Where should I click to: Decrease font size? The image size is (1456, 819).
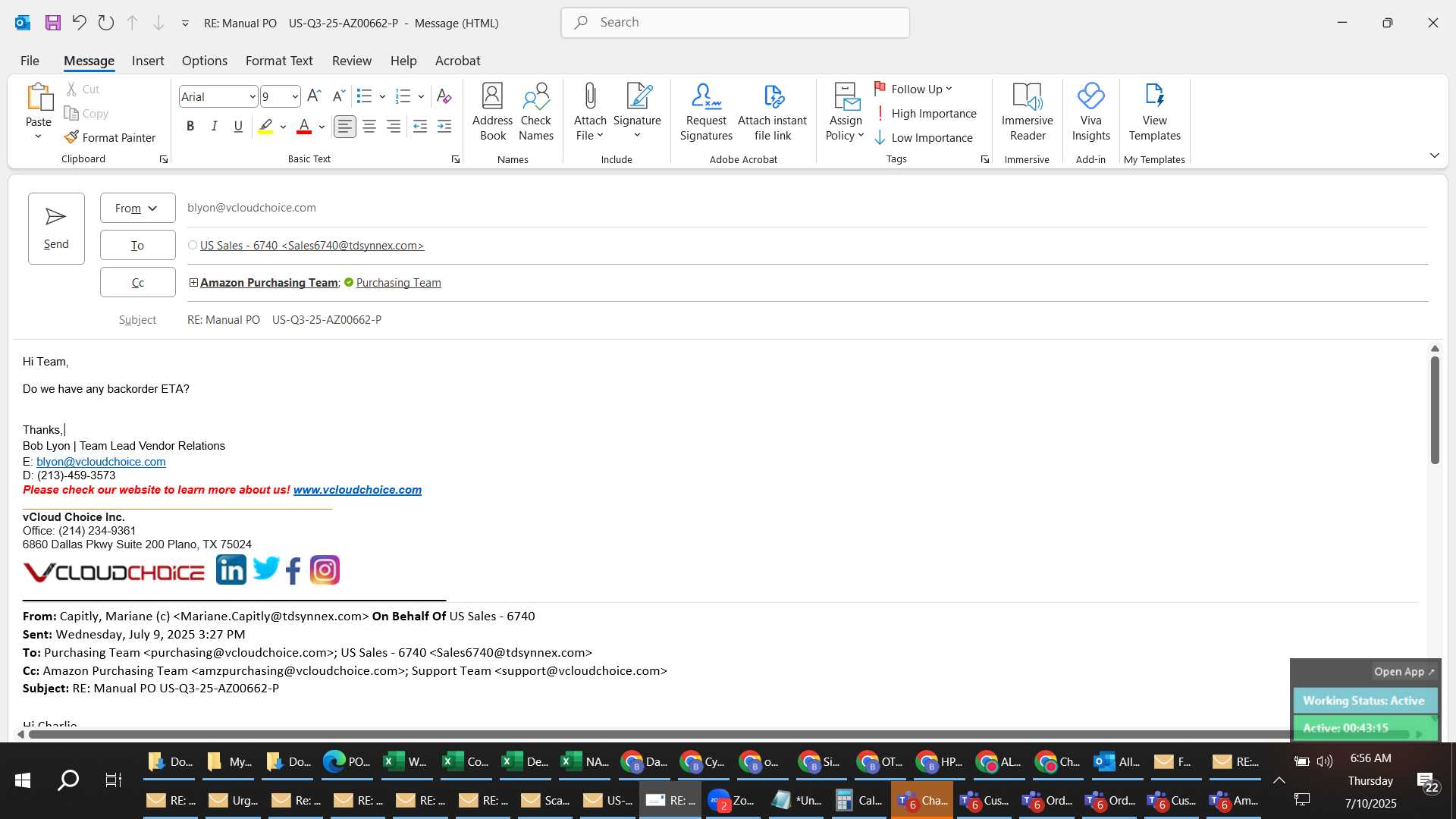pyautogui.click(x=338, y=96)
